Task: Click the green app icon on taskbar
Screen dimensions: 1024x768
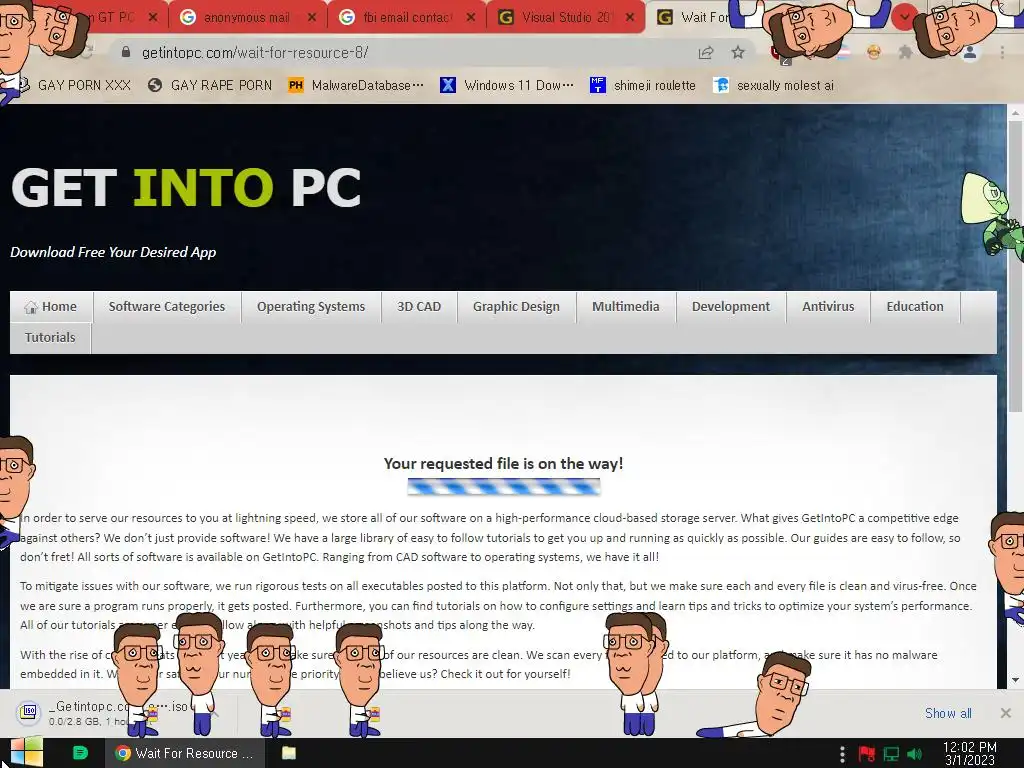Action: point(80,753)
